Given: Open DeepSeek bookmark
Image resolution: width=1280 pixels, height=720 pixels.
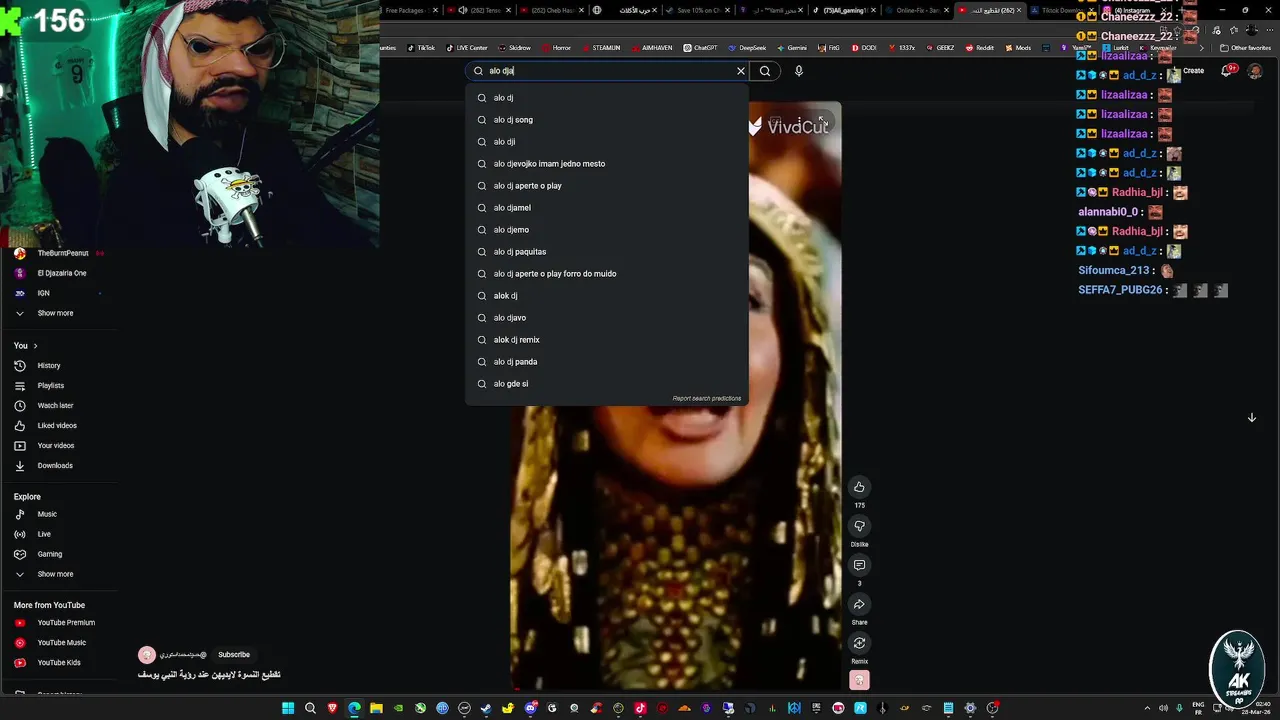Looking at the screenshot, I should [747, 48].
